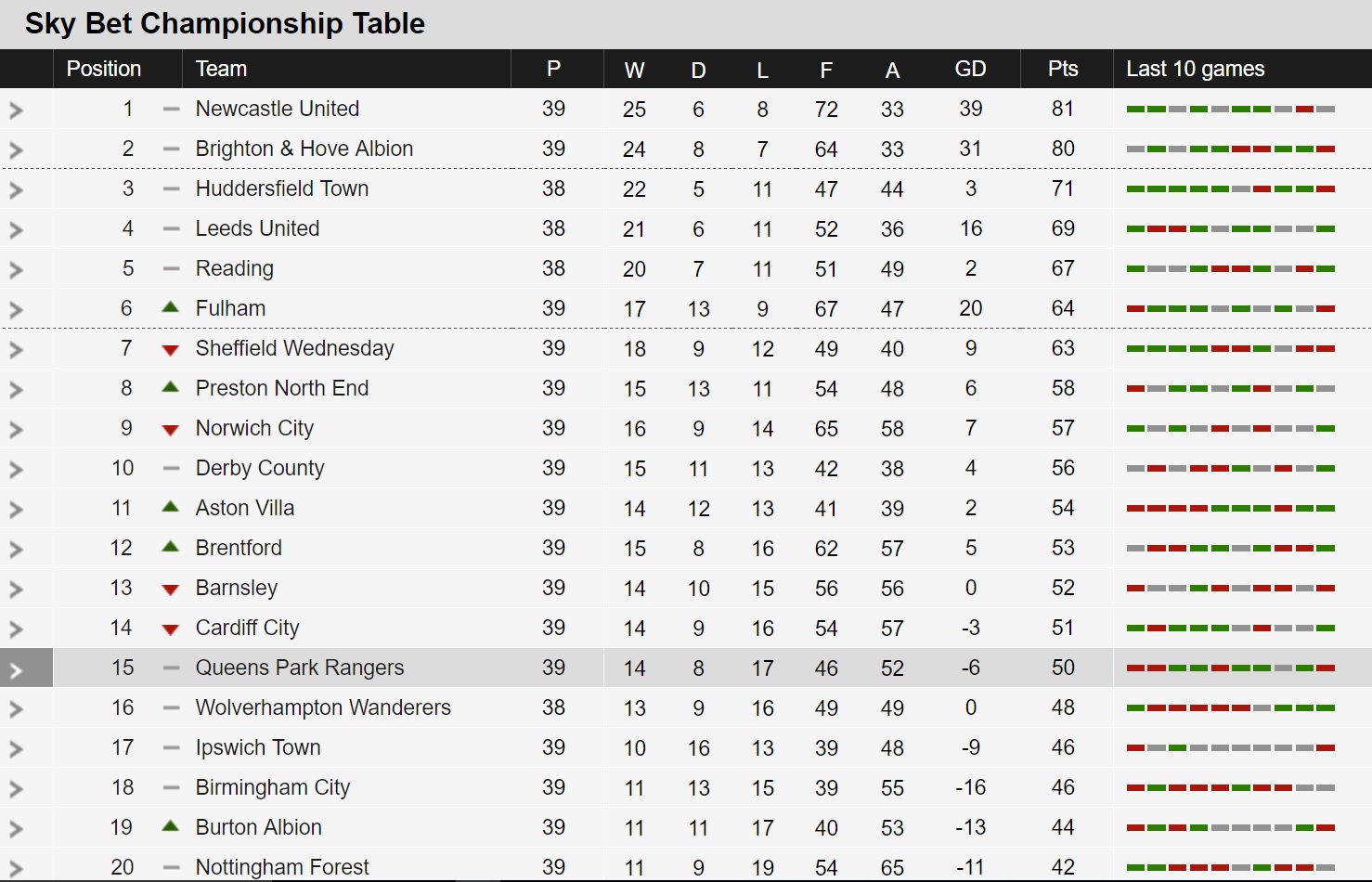Click Cardiff City's red down arrow
Viewport: 1372px width, 882px height.
coord(170,629)
